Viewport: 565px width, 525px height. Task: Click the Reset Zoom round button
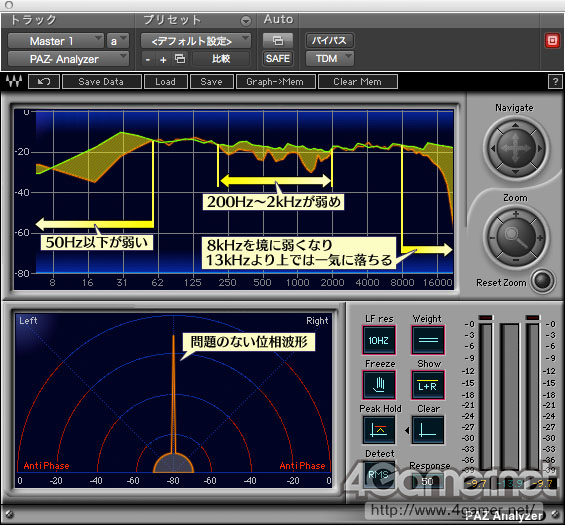tap(543, 280)
